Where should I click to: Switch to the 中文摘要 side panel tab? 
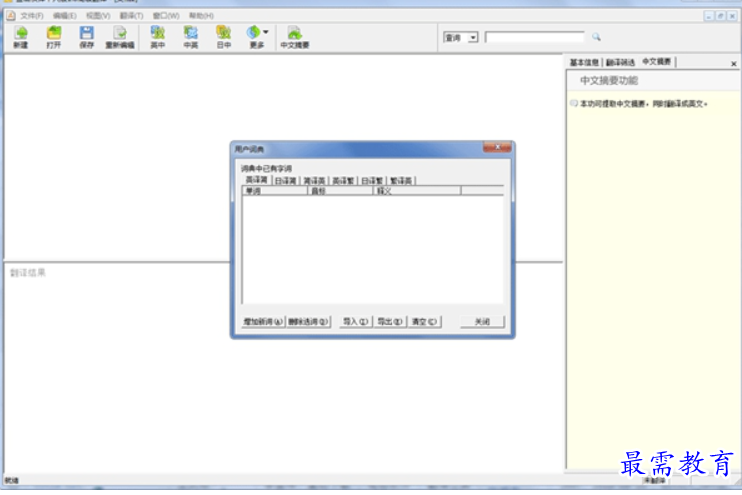[656, 62]
